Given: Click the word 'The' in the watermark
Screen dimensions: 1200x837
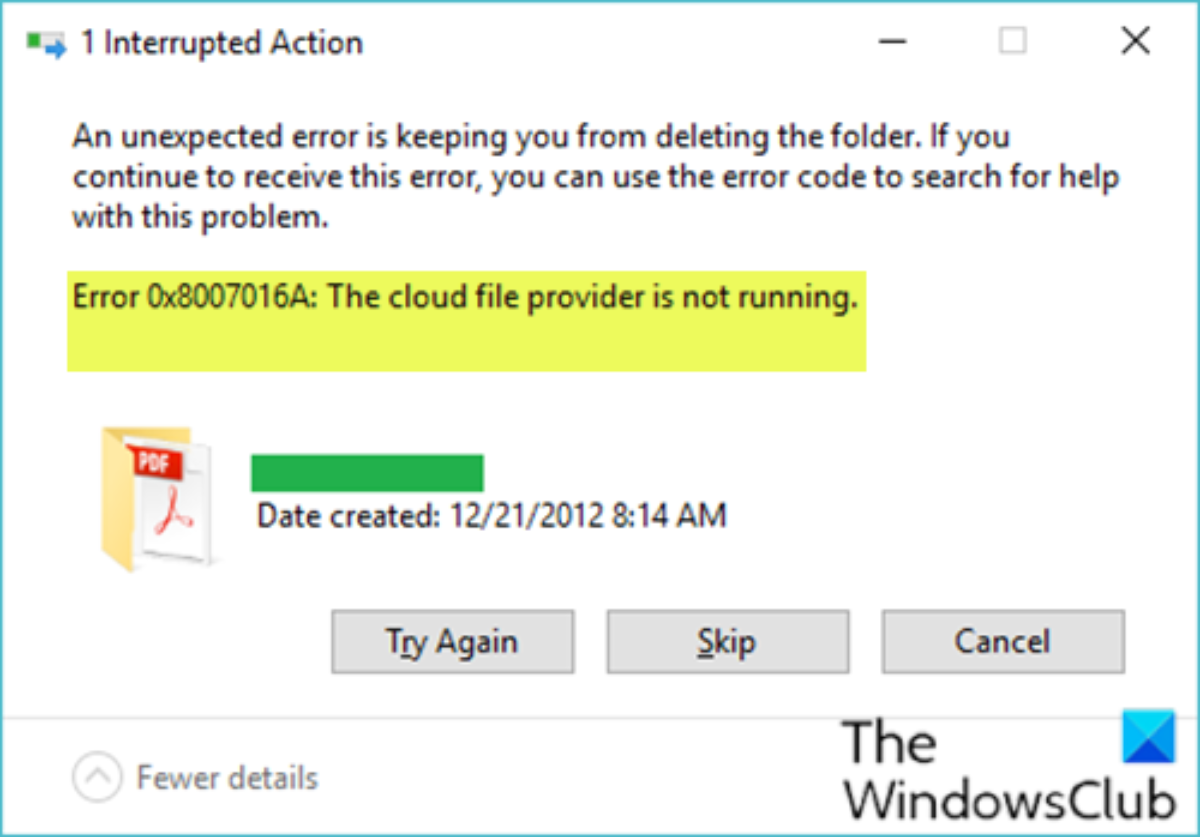Looking at the screenshot, I should [x=889, y=744].
